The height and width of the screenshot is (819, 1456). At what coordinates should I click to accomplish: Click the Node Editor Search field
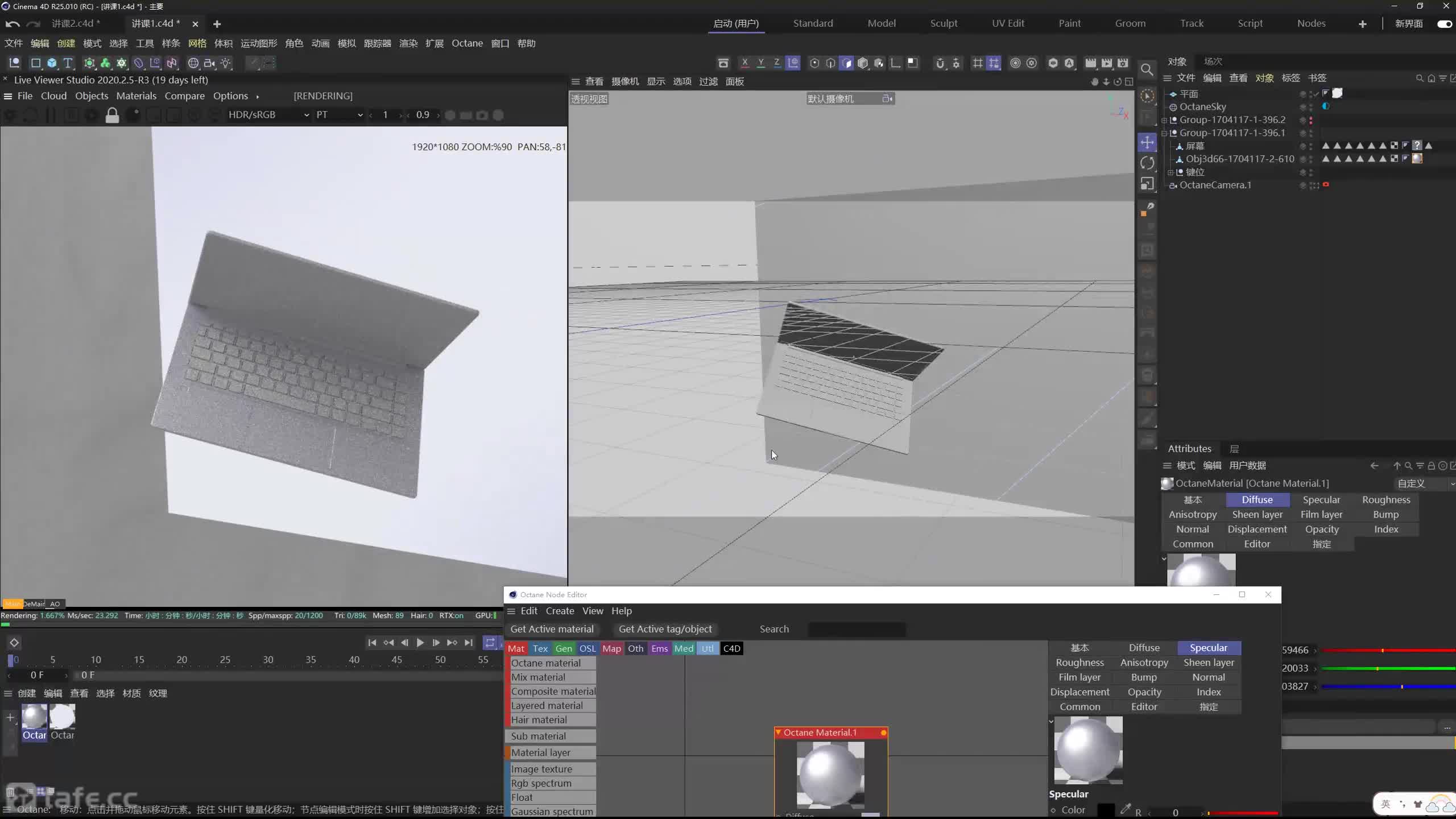pos(857,629)
